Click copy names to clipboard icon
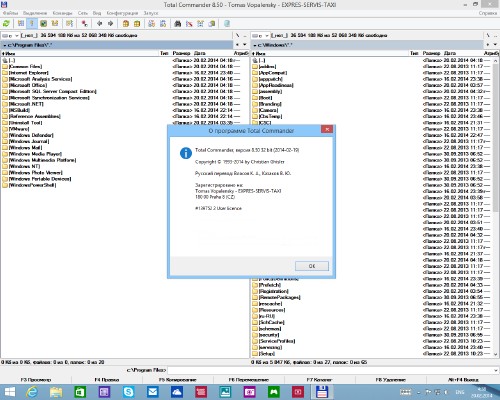This screenshot has width=500, height=400. (x=212, y=23)
